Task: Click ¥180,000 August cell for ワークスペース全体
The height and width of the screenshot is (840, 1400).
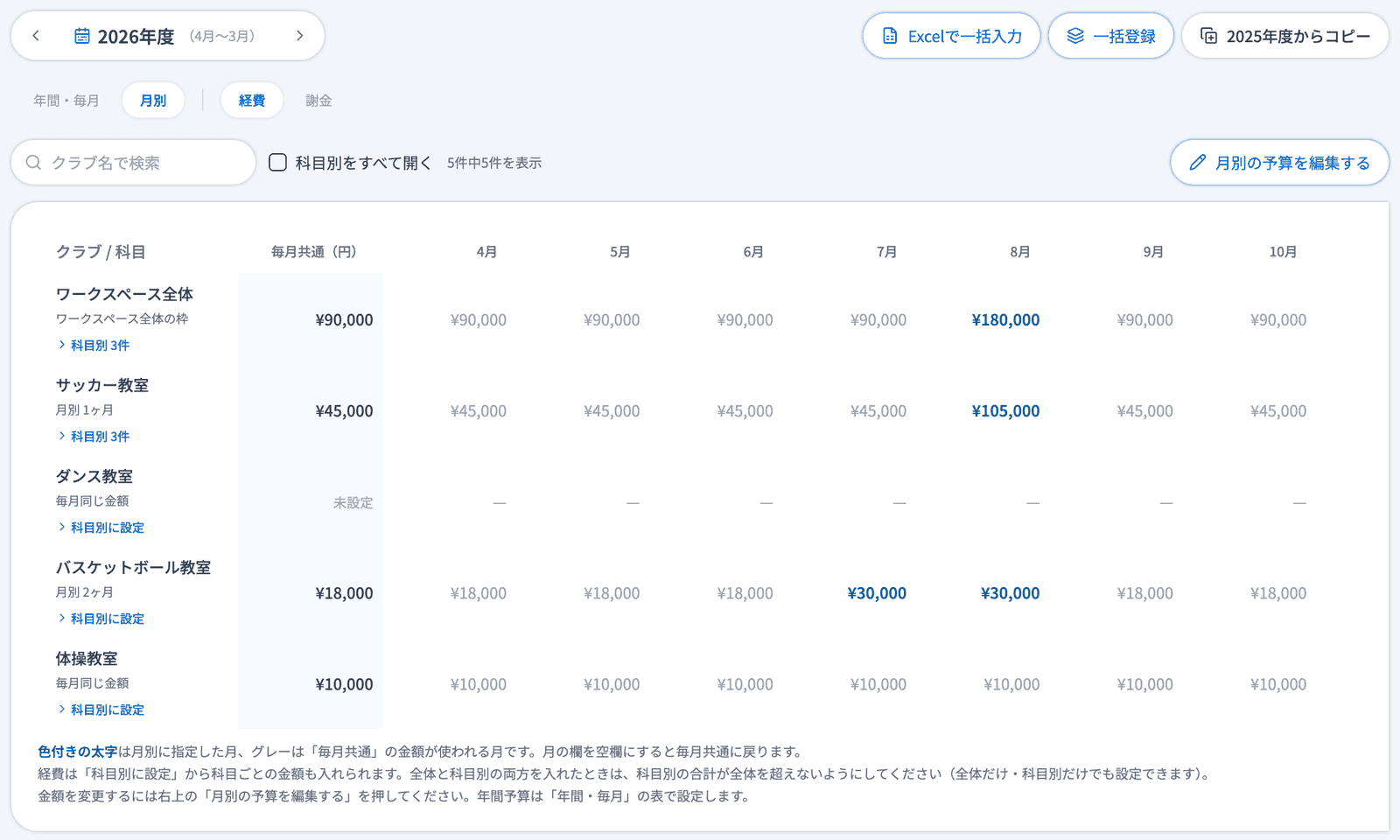Action: pos(1005,320)
